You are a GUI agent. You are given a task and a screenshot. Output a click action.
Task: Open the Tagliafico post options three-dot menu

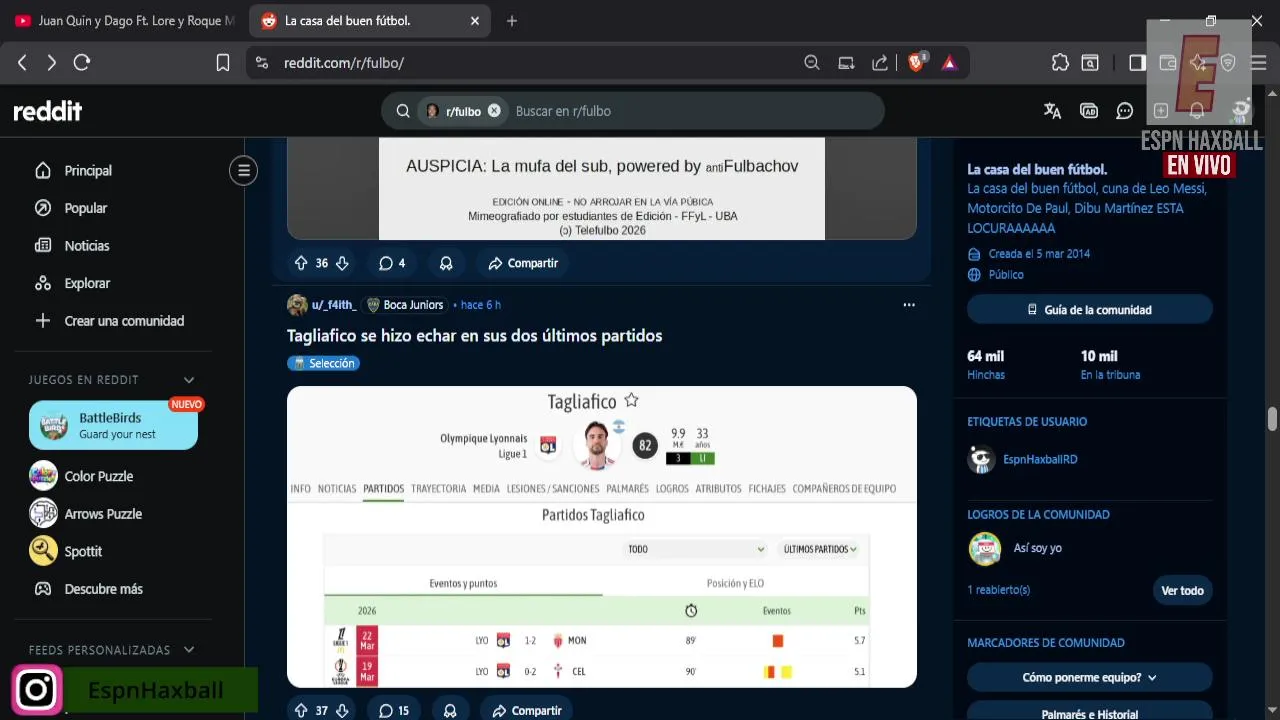(909, 305)
